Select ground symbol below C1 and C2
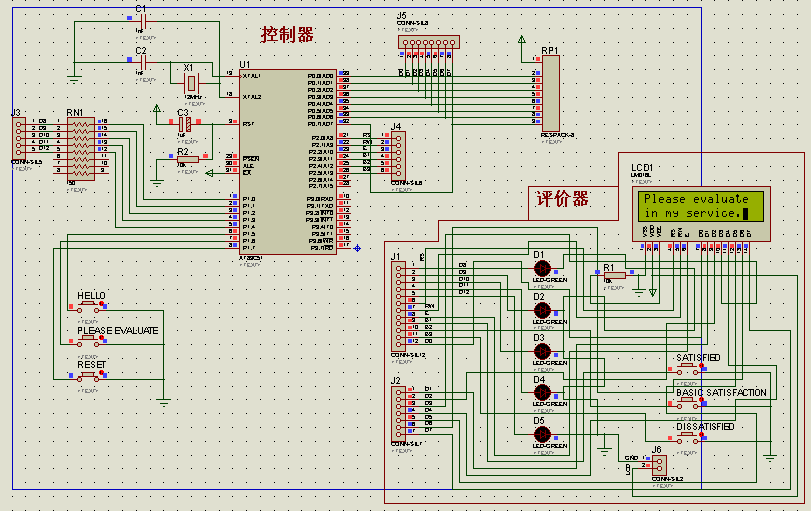This screenshot has height=511, width=811. 74,79
